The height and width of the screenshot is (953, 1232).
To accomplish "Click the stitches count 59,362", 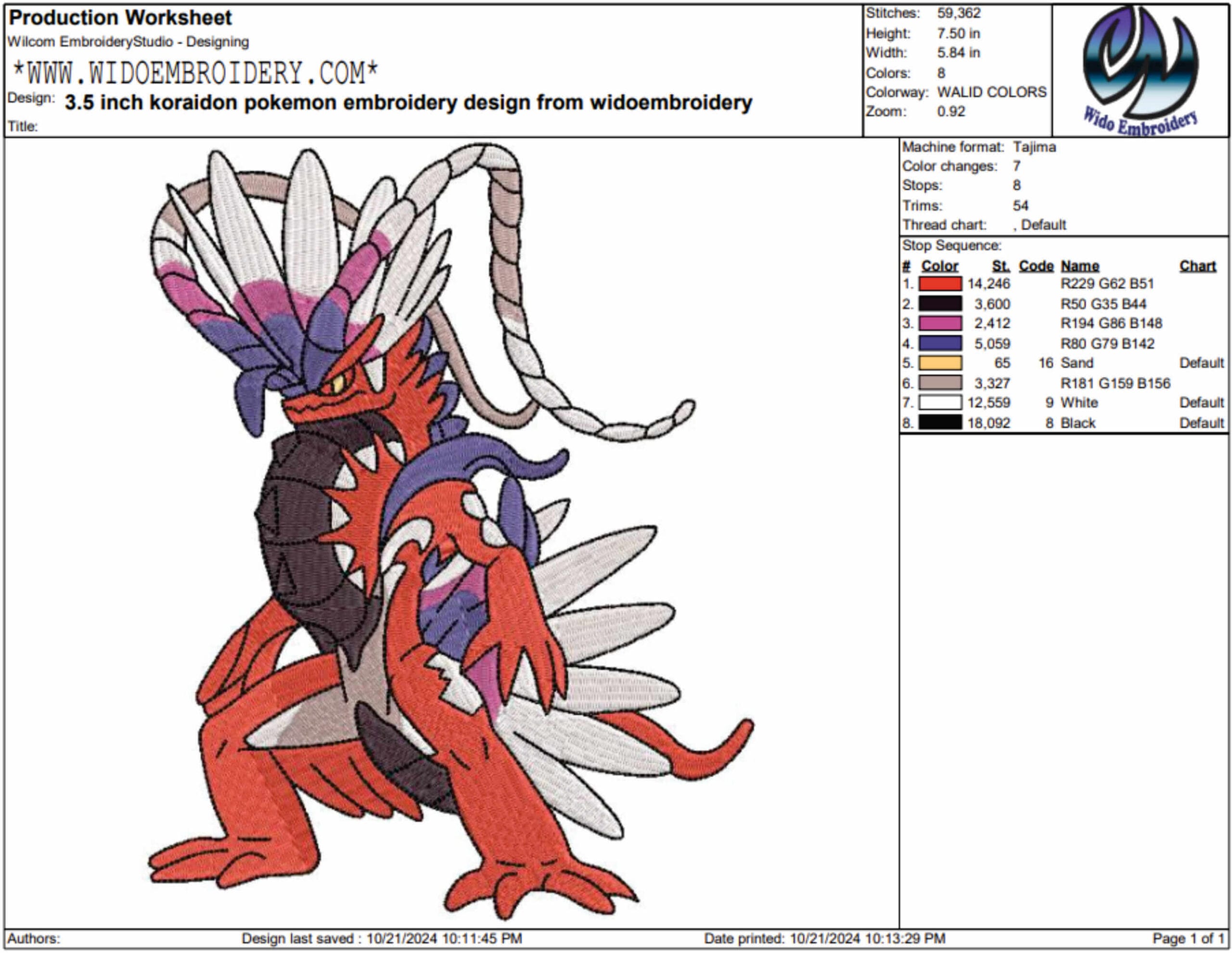I will [959, 13].
